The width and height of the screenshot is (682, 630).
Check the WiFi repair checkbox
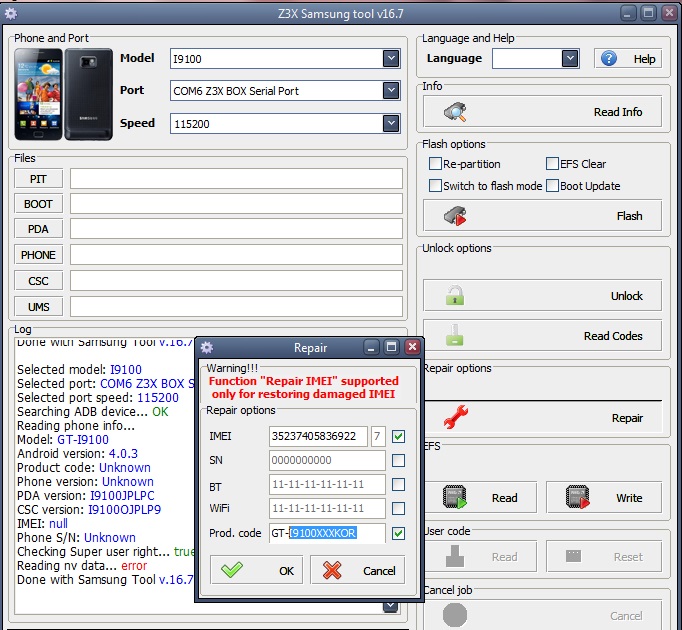tap(398, 508)
